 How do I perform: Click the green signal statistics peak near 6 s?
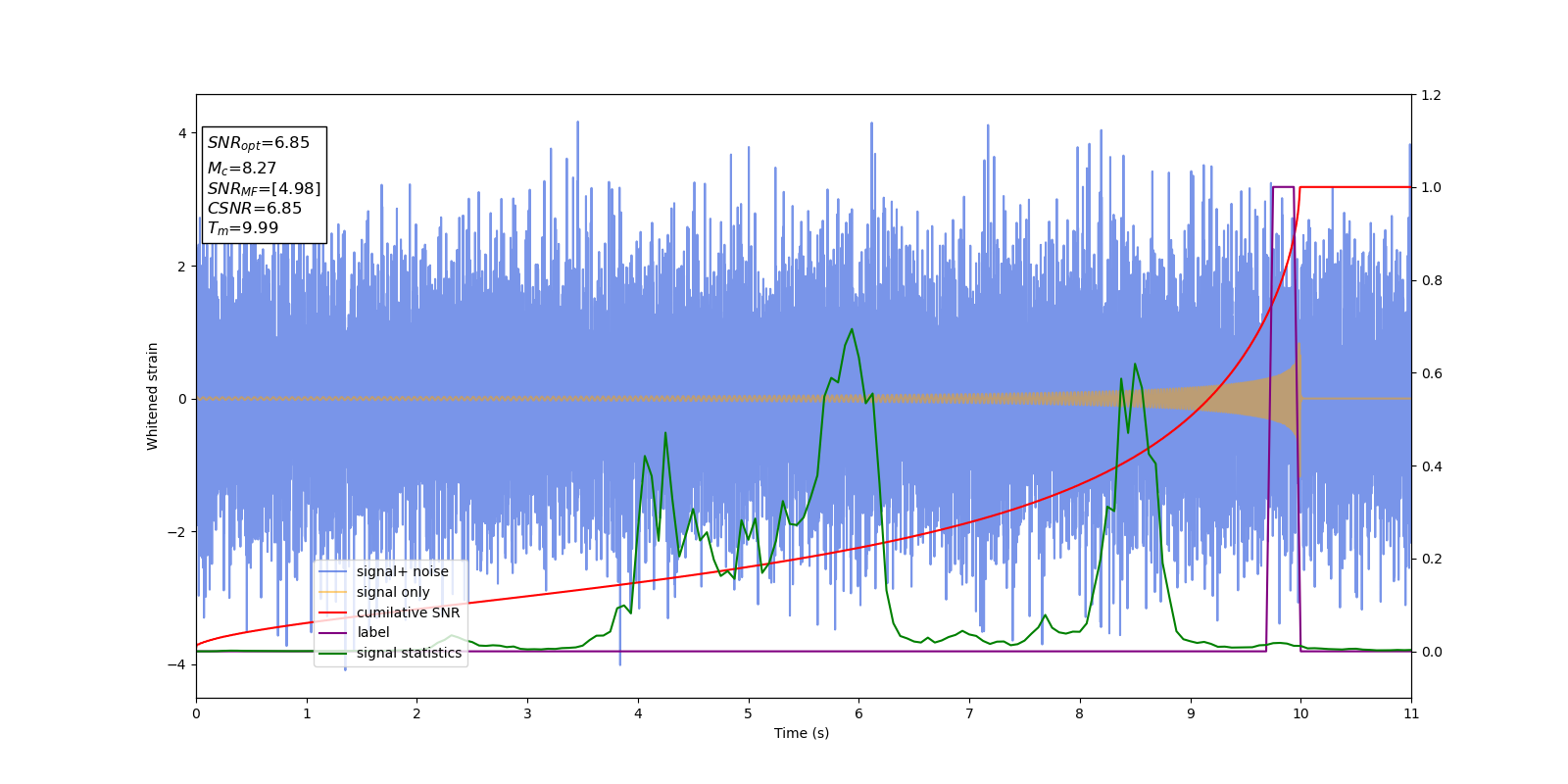point(852,329)
